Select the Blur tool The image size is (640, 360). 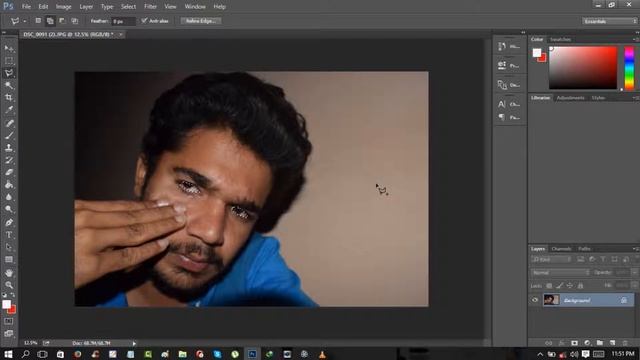coord(9,197)
